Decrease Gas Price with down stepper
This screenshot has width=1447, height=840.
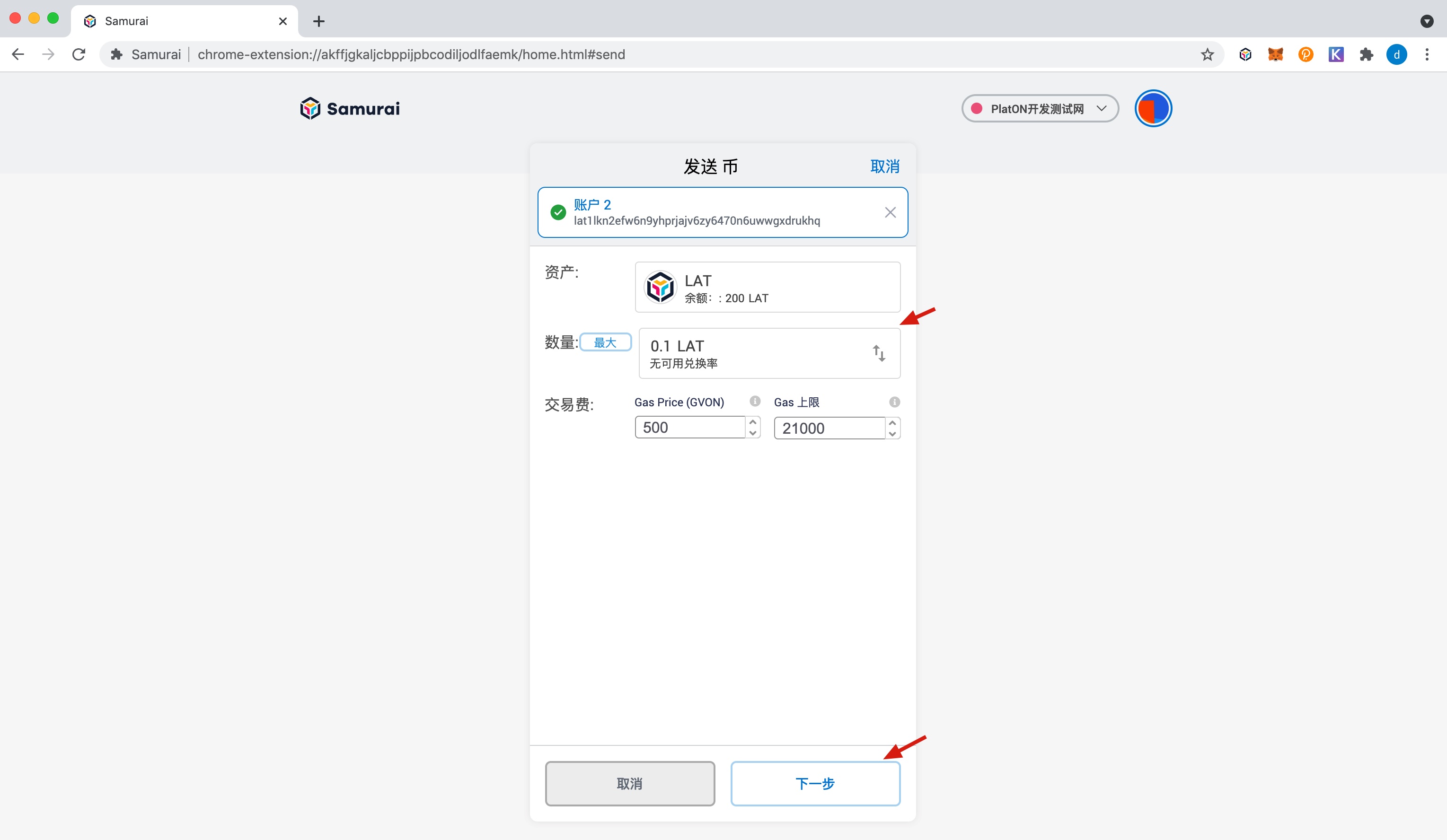pos(753,433)
